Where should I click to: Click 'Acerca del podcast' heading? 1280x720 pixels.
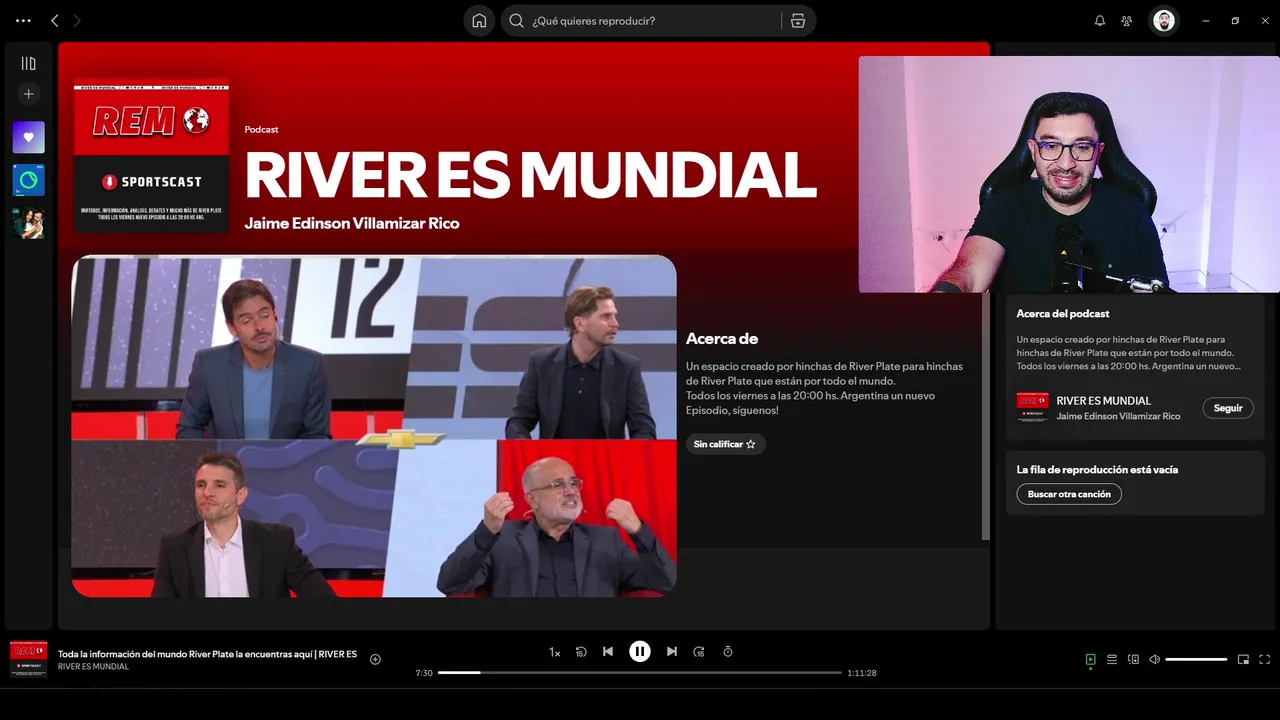tap(1063, 314)
